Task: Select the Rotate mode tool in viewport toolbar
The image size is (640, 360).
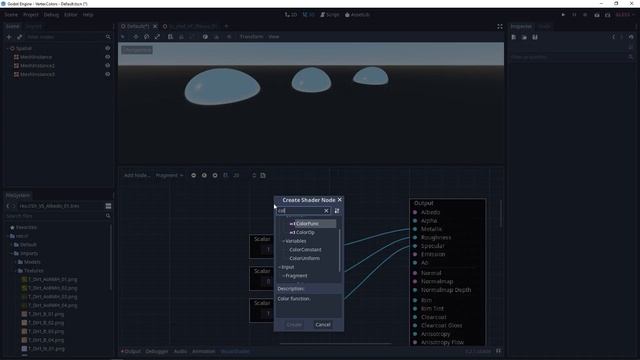Action: (147, 37)
